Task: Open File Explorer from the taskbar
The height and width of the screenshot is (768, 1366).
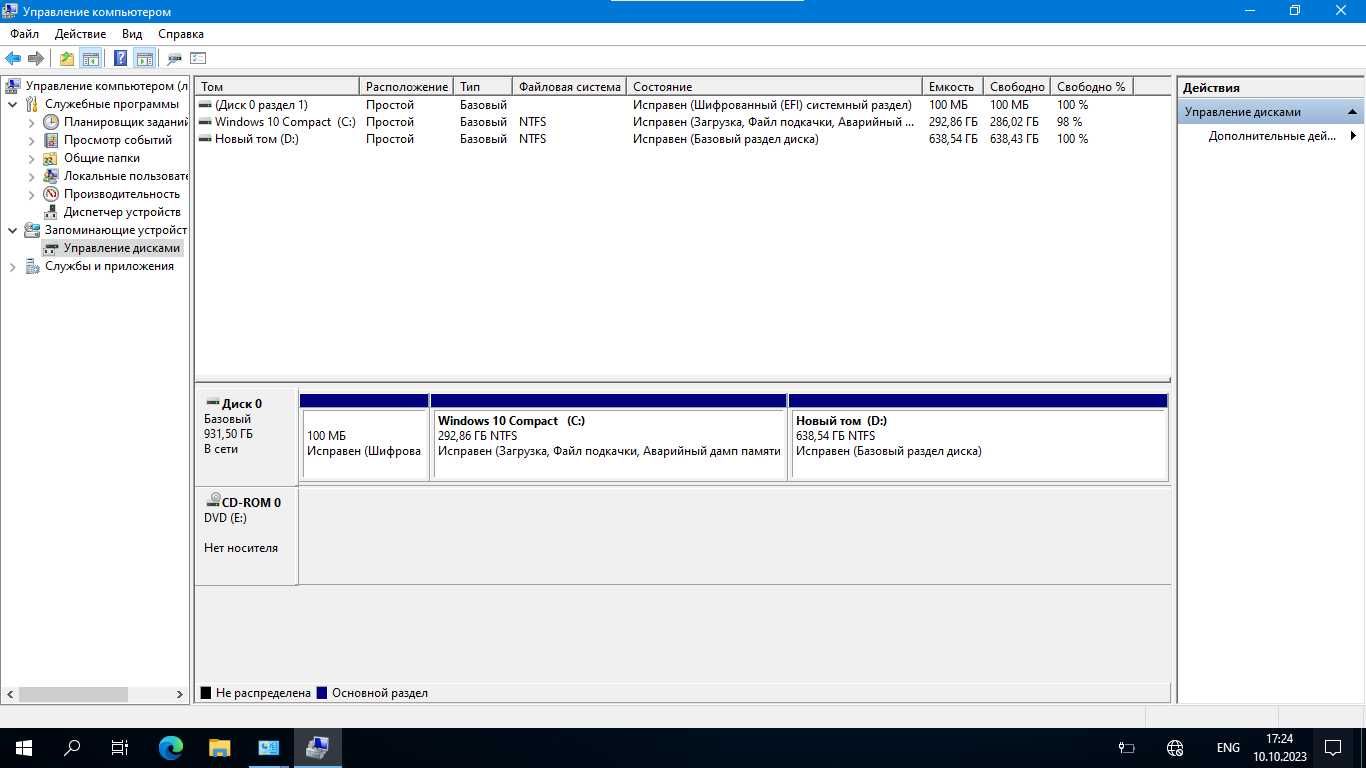Action: coord(219,747)
